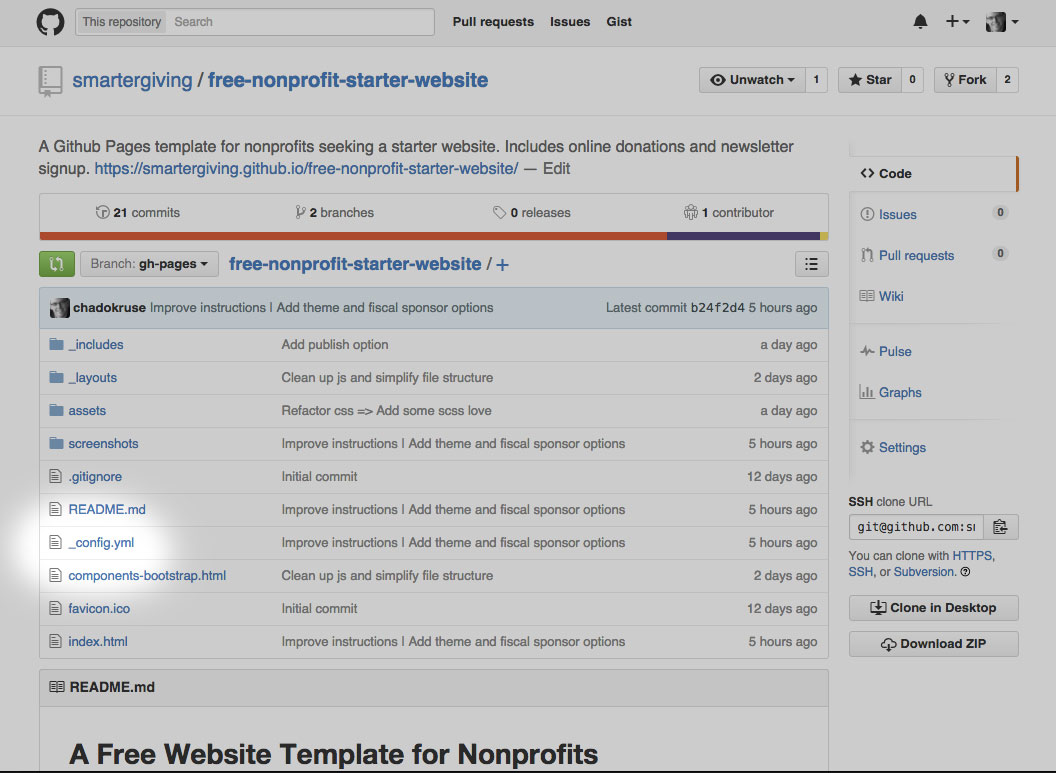The image size is (1056, 773).
Task: View the 0 releases page
Action: [532, 213]
